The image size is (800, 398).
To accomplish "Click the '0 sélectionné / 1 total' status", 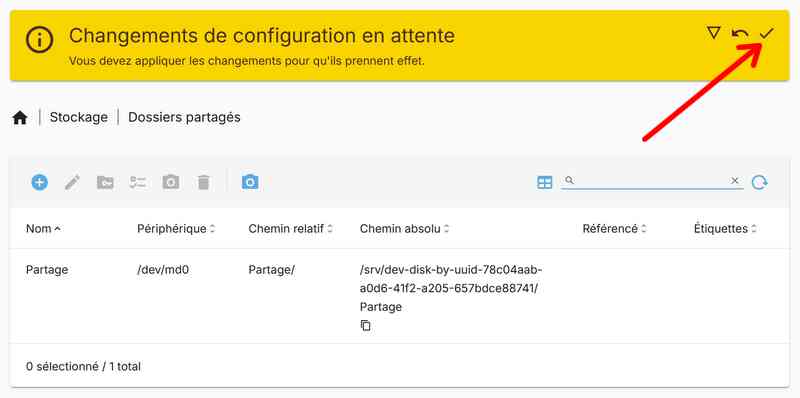I will point(83,366).
